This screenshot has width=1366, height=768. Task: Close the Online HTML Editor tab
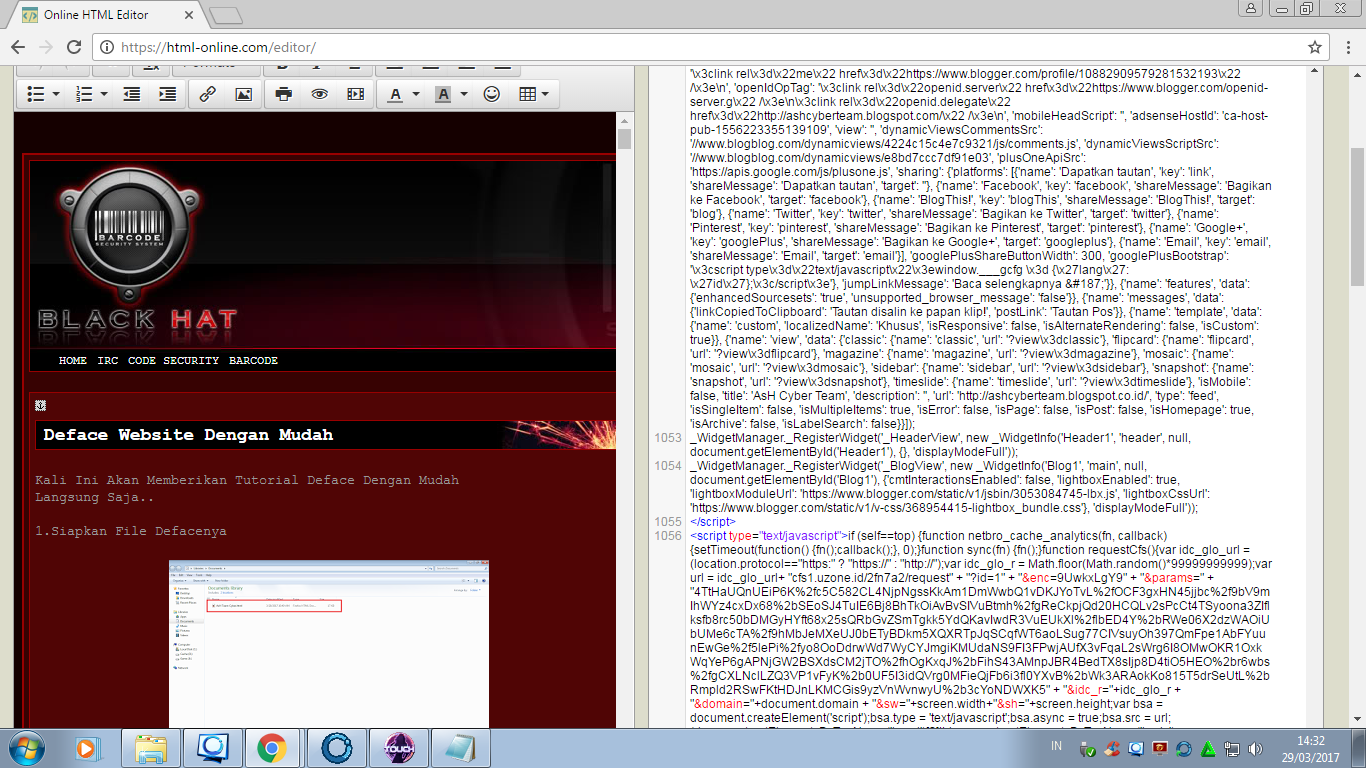click(x=190, y=15)
